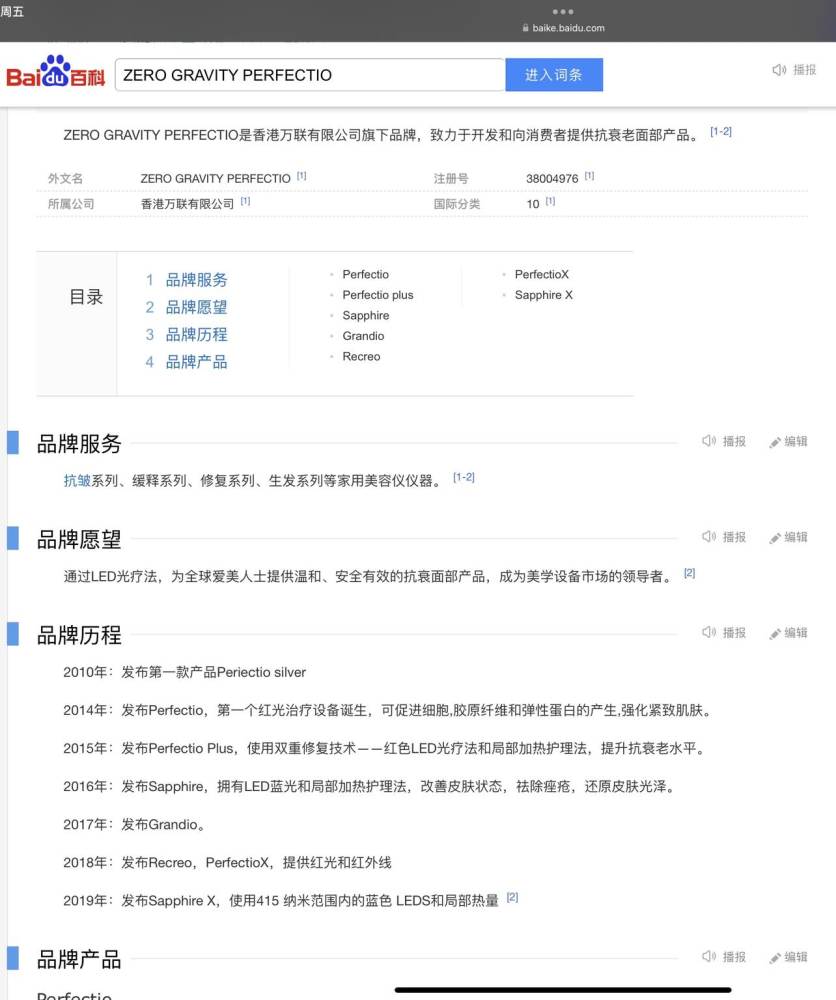Viewport: 836px width, 1000px height.
Task: Click the Baidu Baike logo
Action: pyautogui.click(x=55, y=71)
